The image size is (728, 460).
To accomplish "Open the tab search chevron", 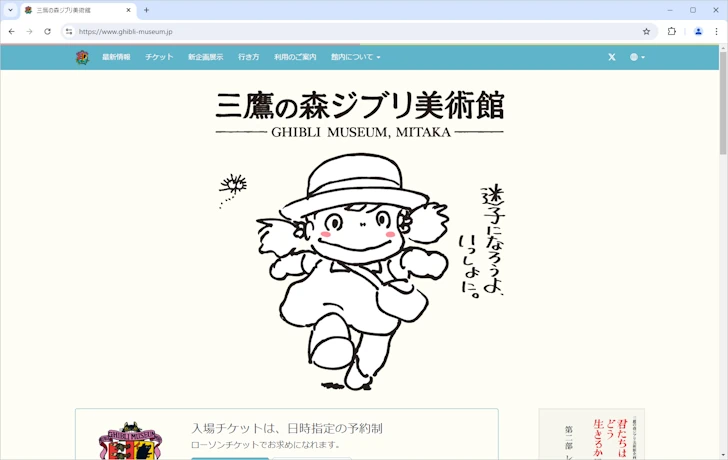I will 10,10.
